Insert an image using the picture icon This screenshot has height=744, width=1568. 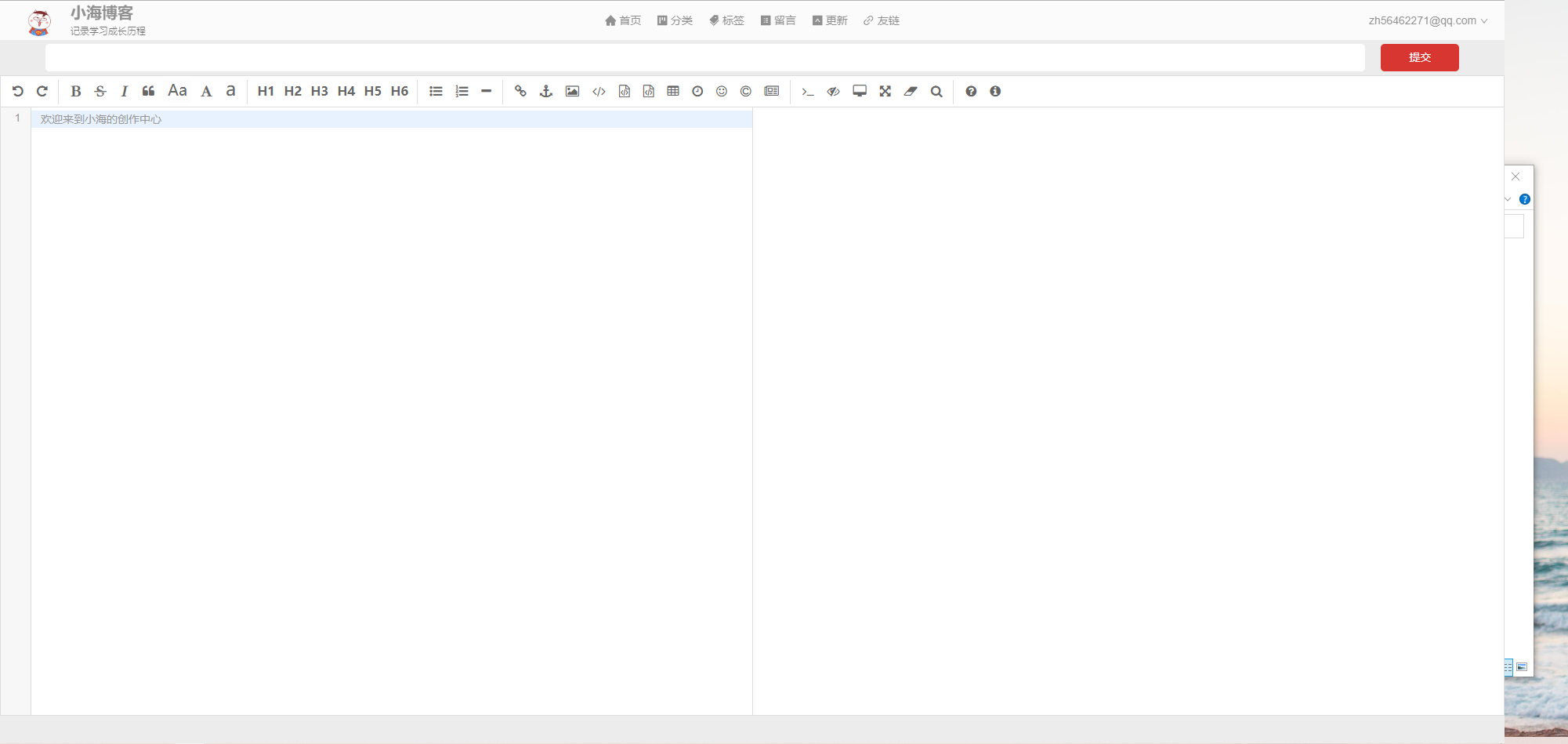pos(572,92)
